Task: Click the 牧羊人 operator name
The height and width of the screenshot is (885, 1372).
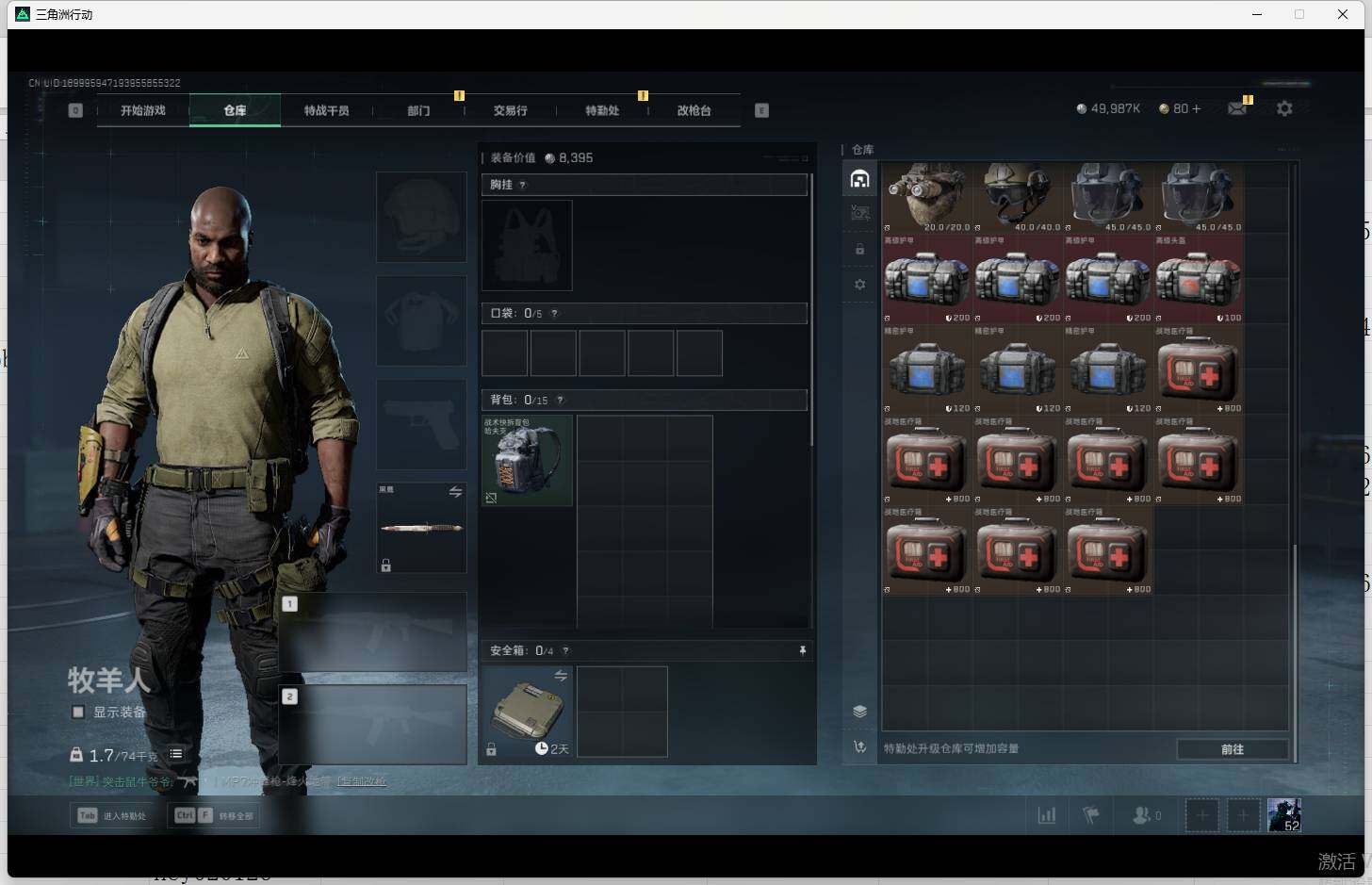Action: click(108, 680)
